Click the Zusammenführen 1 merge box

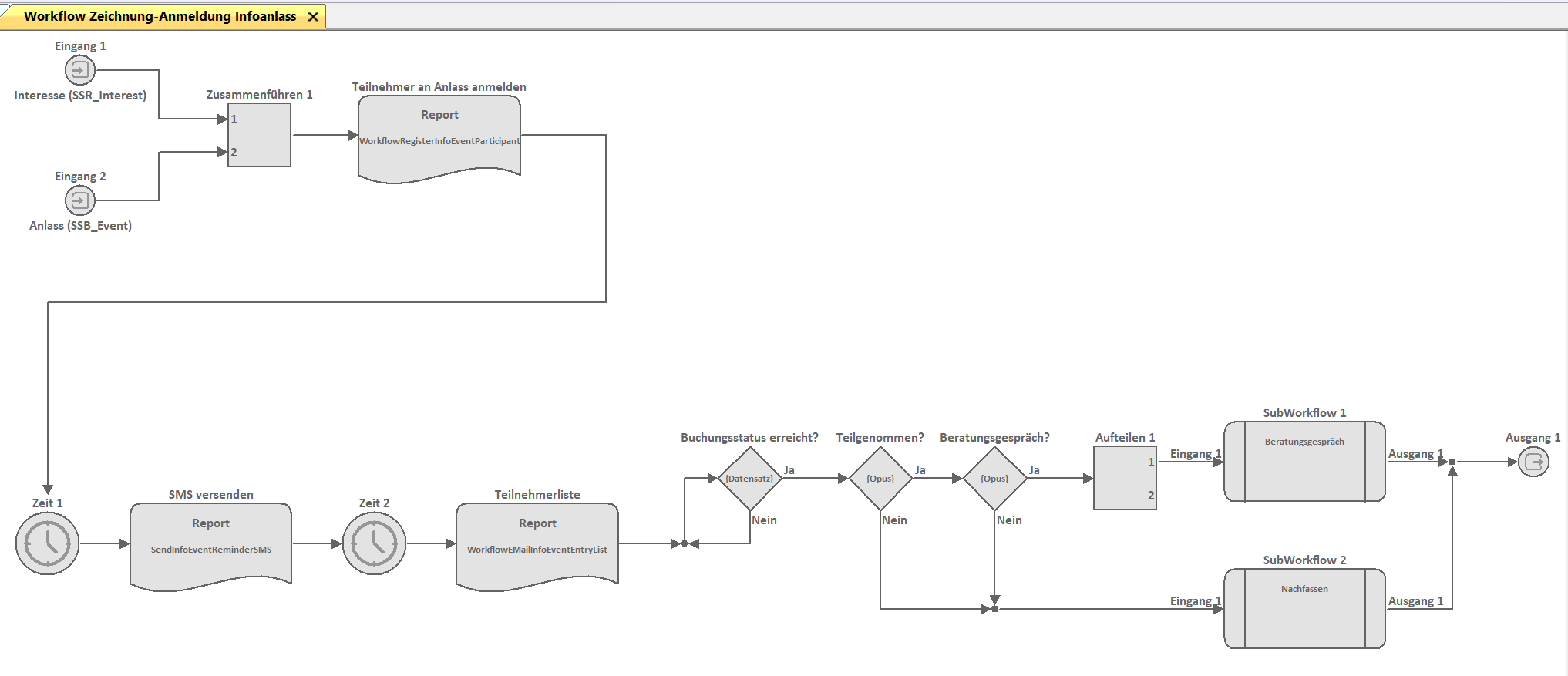point(259,135)
